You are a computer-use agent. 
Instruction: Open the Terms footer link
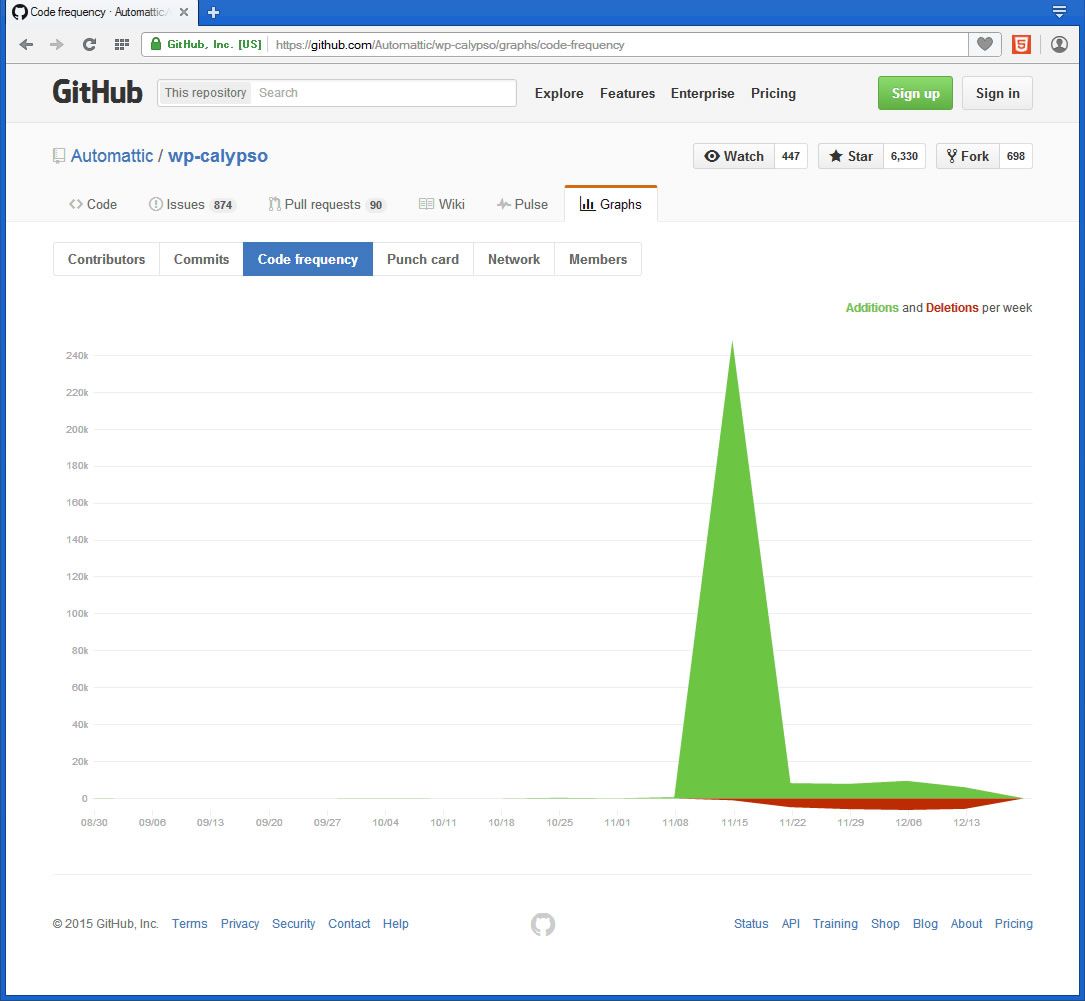click(x=190, y=924)
